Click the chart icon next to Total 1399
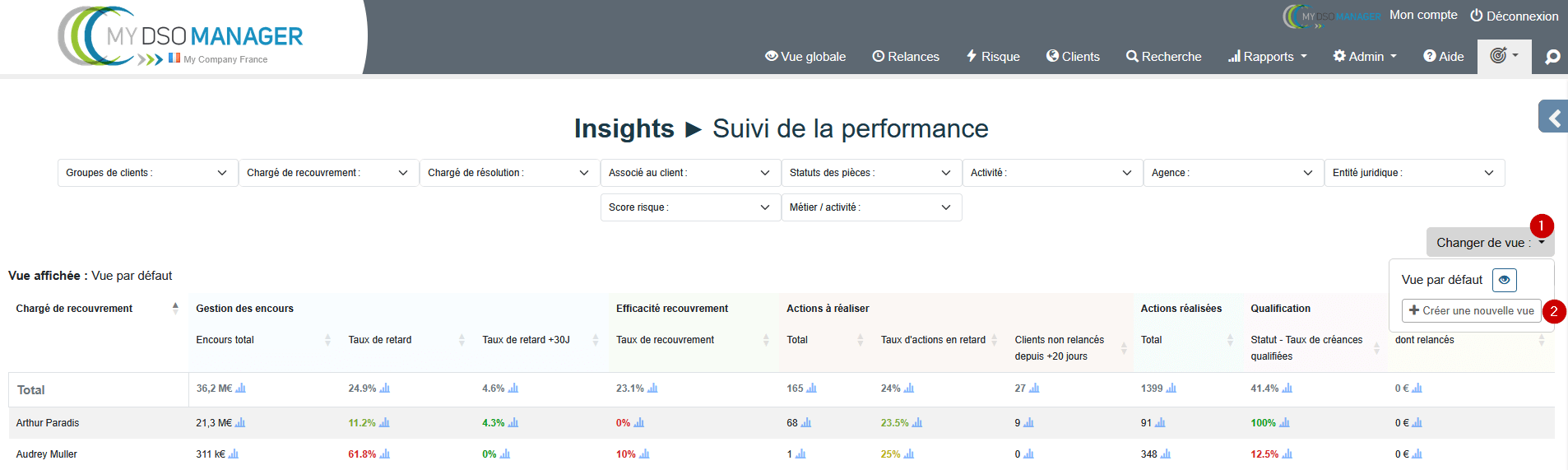The image size is (1568, 470). (1171, 389)
